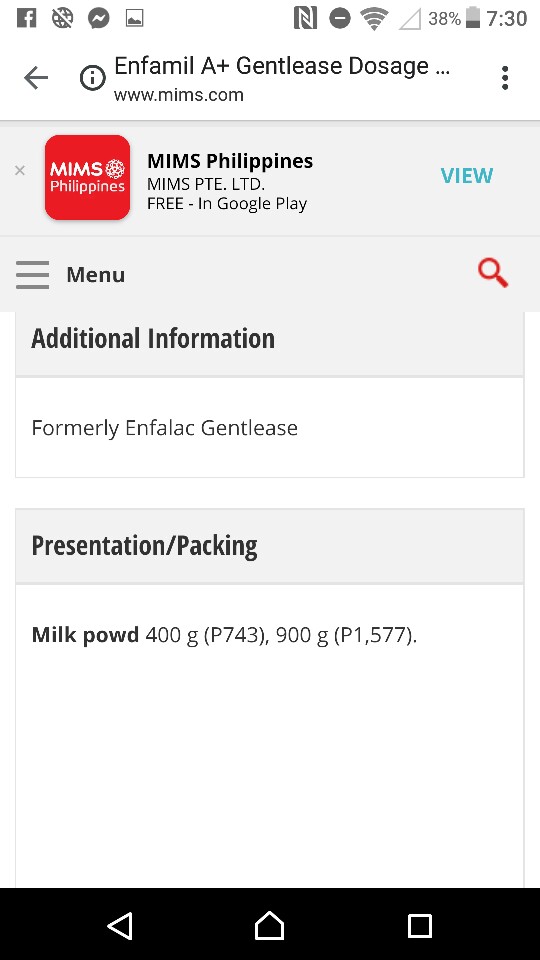540x960 pixels.
Task: Tap the Android recent apps button
Action: (x=419, y=926)
